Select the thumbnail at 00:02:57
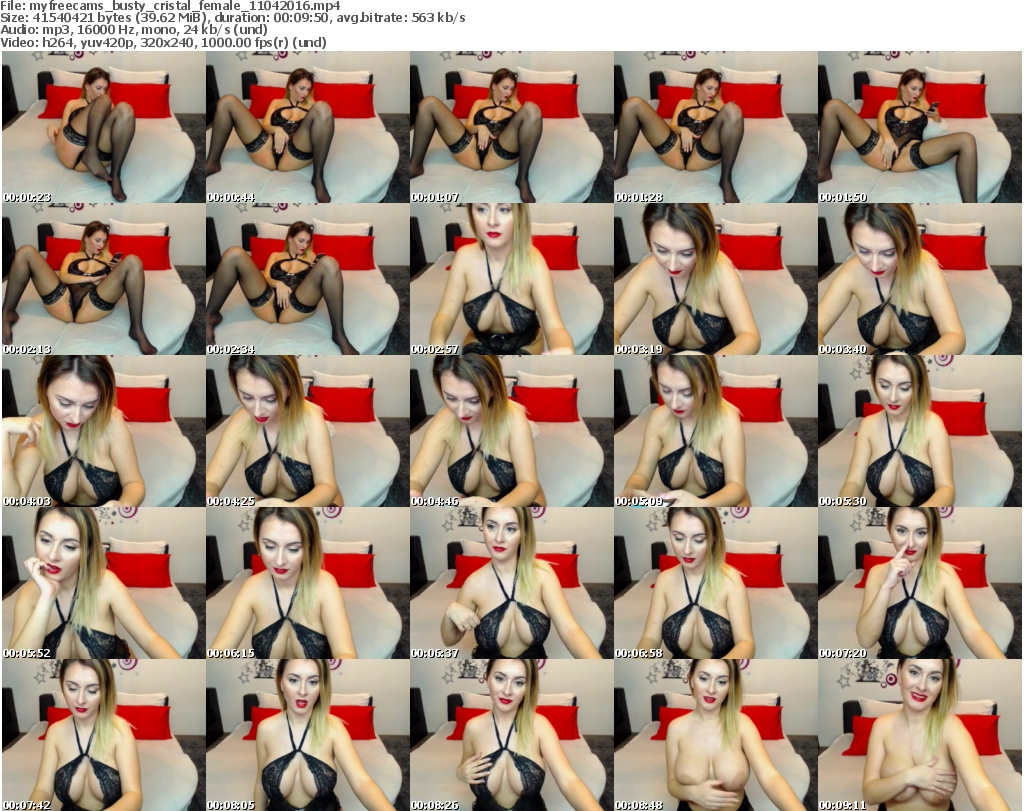Screen dimensions: 1024x811 coord(511,280)
